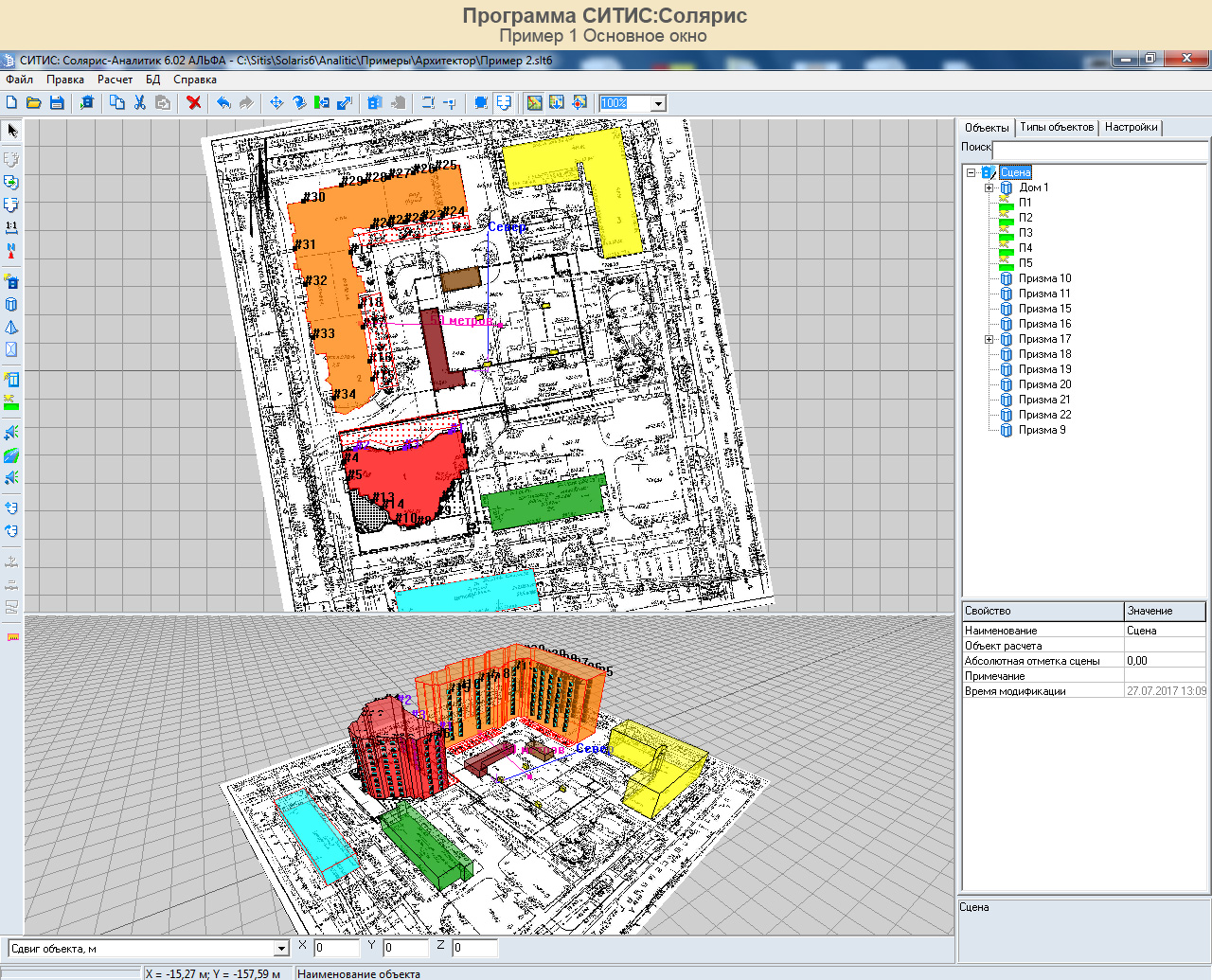Click the cyan building in plan view
The width and height of the screenshot is (1212, 980).
[466, 591]
